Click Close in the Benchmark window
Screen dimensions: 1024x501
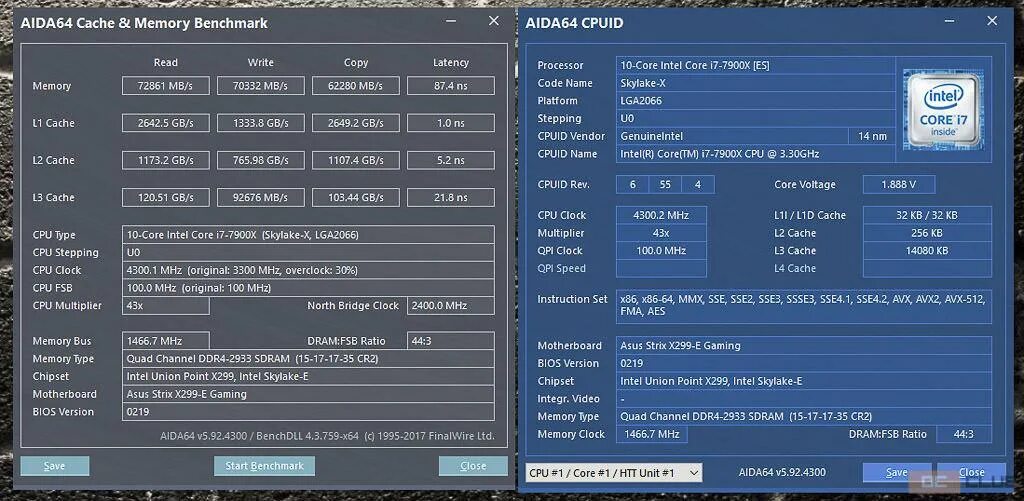pyautogui.click(x=473, y=466)
